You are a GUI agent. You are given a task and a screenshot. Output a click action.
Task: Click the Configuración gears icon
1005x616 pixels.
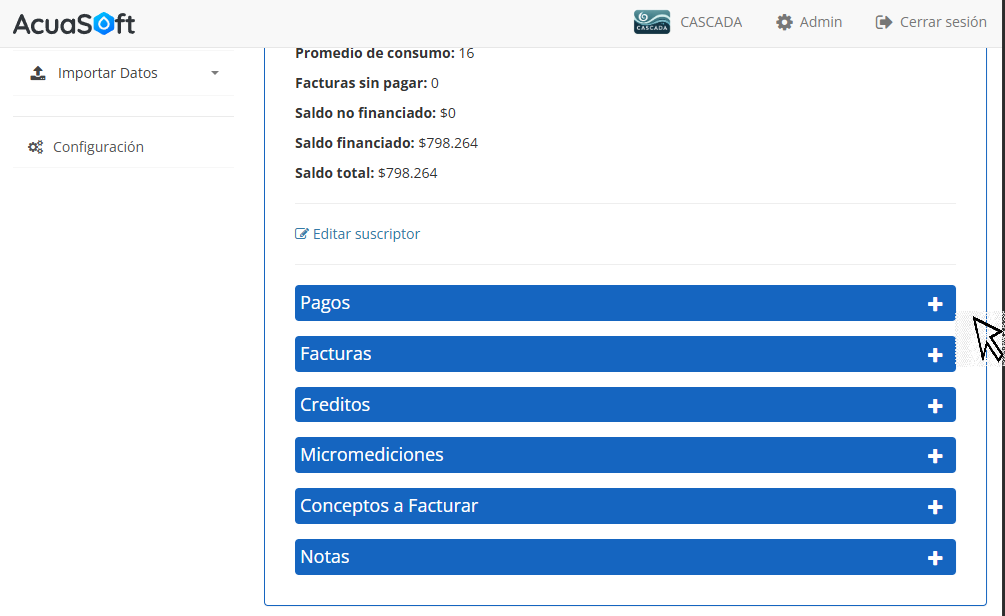35,147
